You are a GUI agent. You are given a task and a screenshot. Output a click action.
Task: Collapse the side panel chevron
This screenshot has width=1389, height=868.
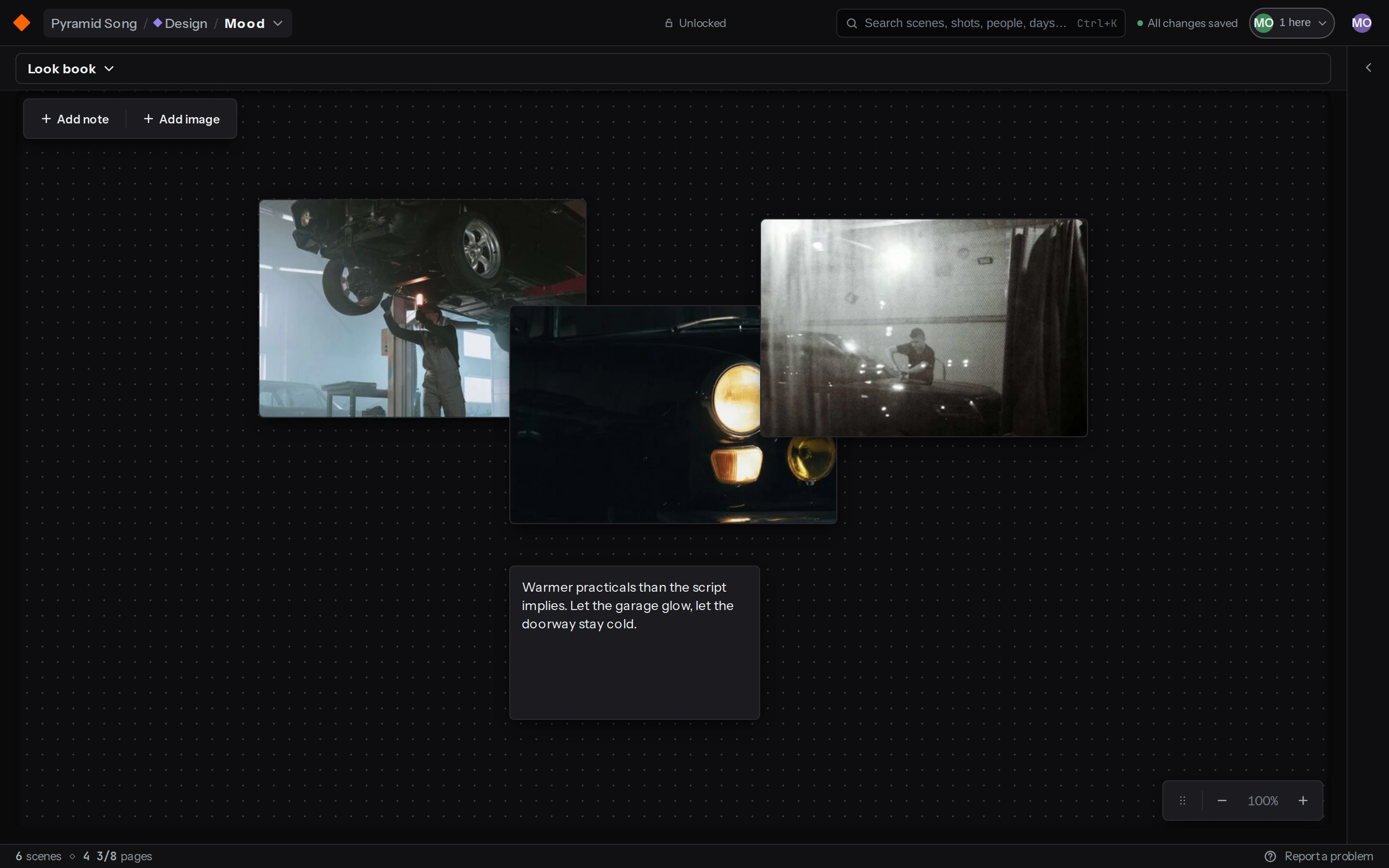[x=1368, y=68]
